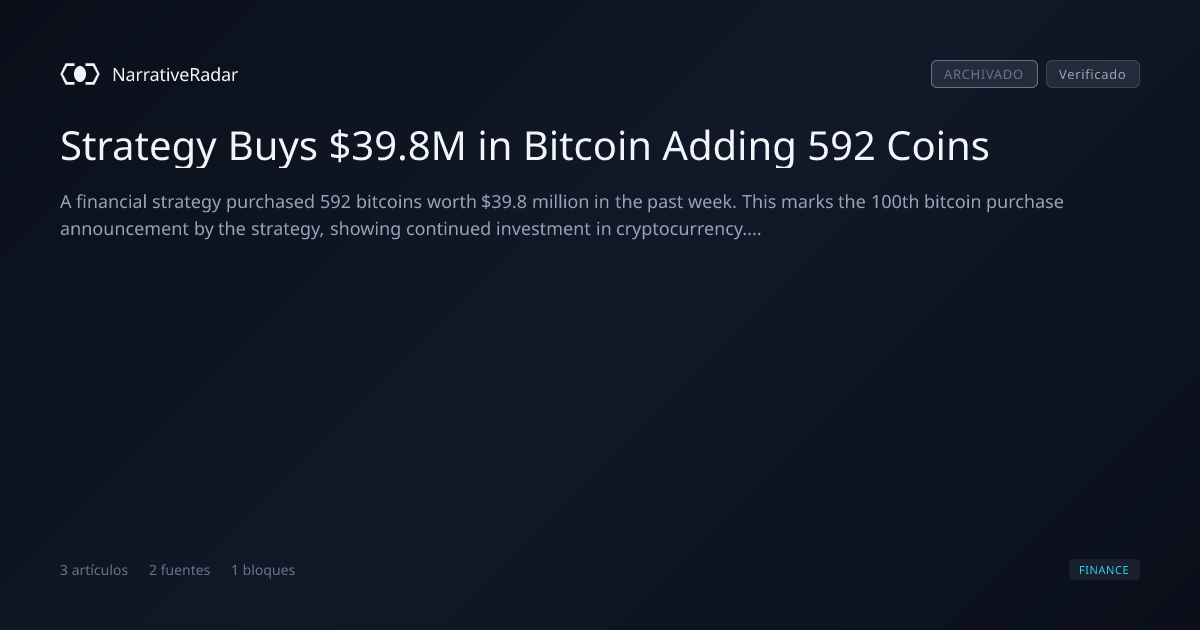Open the Strategy Buys Bitcoin headline

(525, 147)
